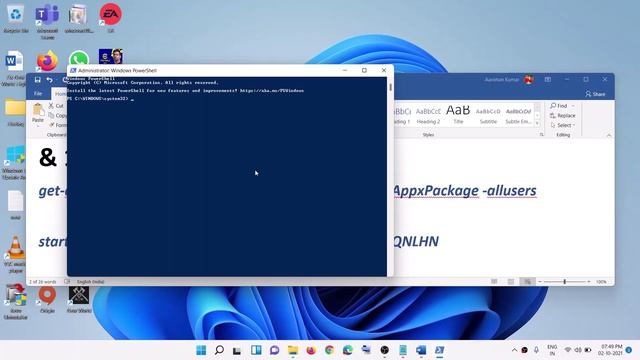Viewport: 640px width, 360px height.
Task: Open the Find dropdown arrow in Word
Action: [x=573, y=106]
